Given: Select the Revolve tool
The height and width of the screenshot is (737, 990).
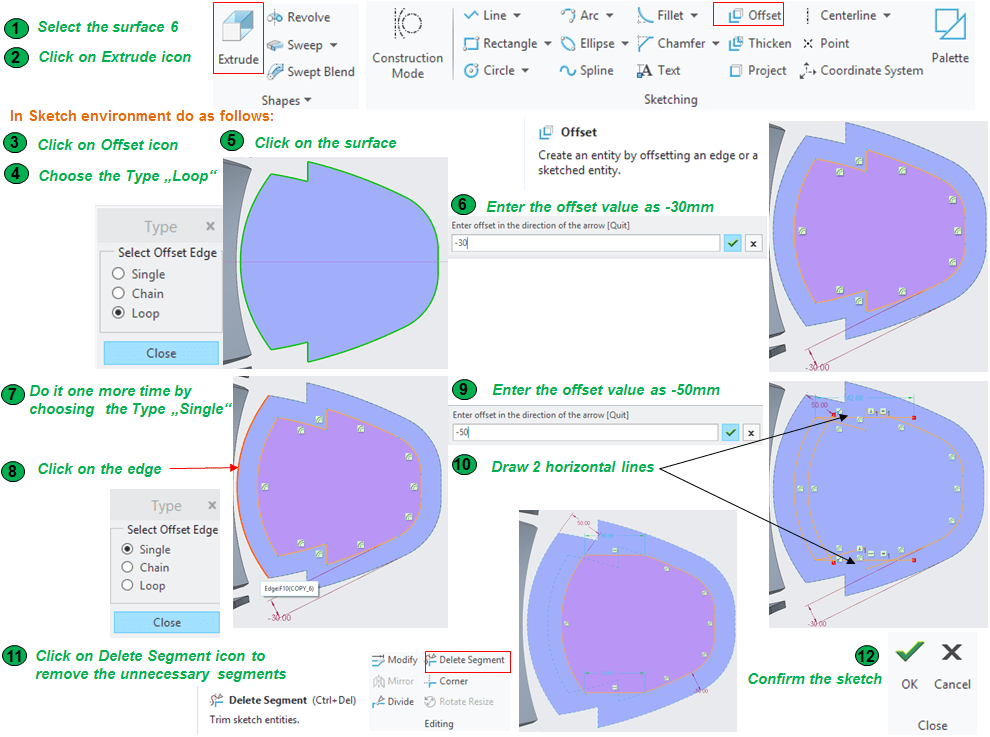Looking at the screenshot, I should (299, 17).
